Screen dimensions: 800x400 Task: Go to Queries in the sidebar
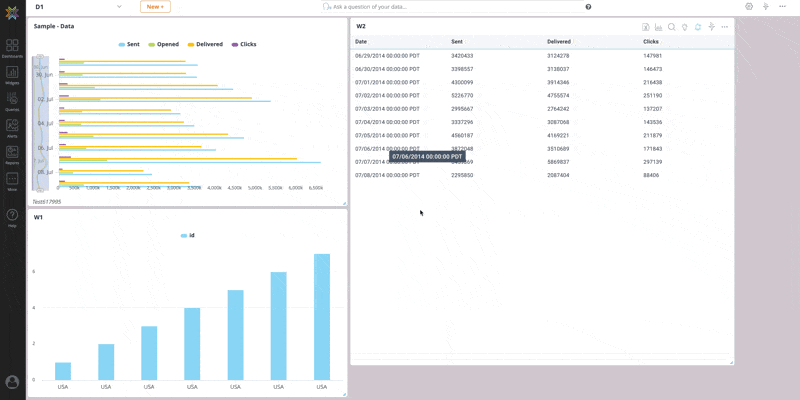[12, 101]
